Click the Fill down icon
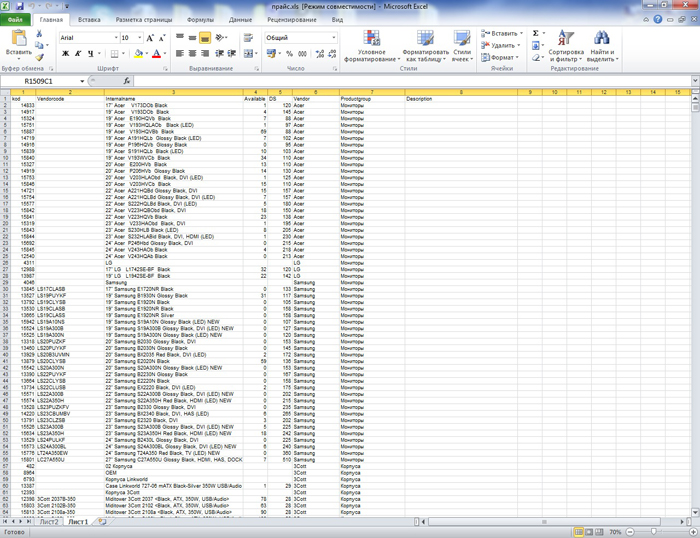 click(536, 46)
